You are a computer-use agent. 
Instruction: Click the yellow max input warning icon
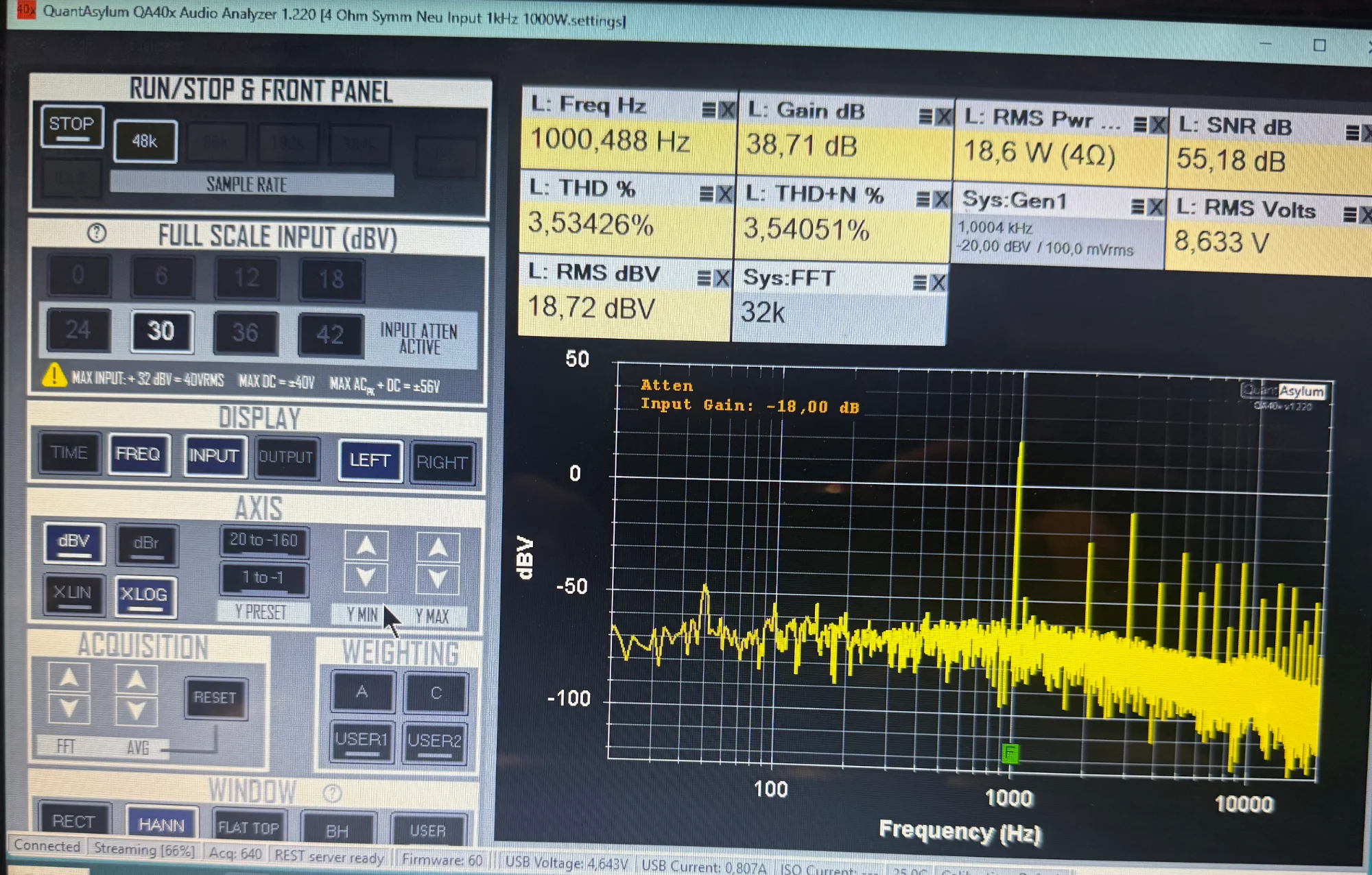click(54, 375)
